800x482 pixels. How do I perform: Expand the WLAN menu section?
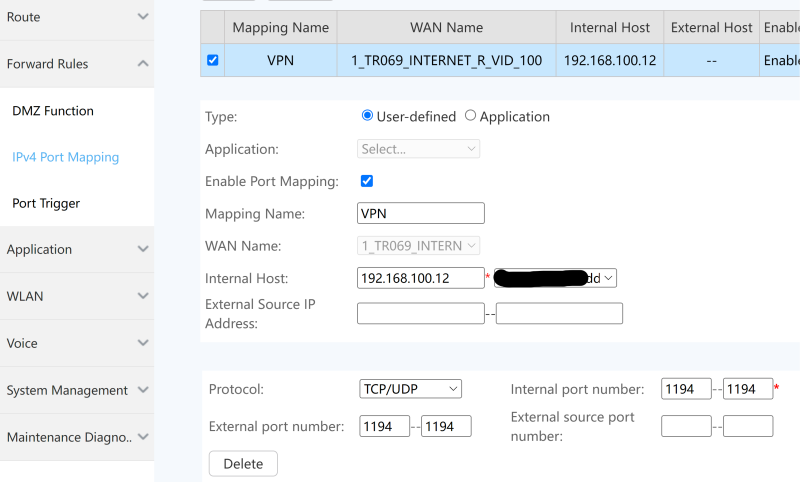click(143, 297)
